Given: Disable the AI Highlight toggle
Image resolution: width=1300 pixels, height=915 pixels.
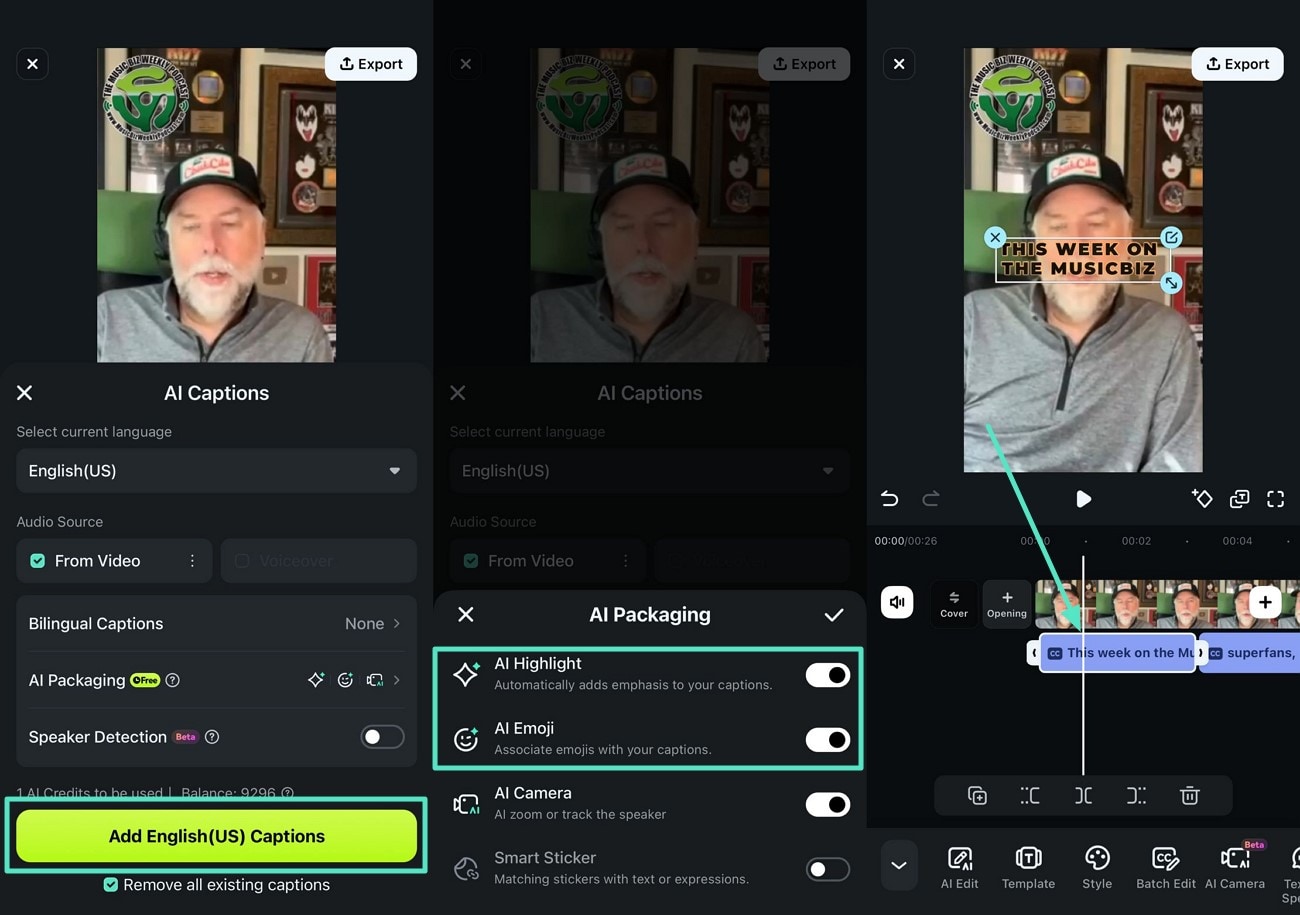Looking at the screenshot, I should (x=828, y=675).
